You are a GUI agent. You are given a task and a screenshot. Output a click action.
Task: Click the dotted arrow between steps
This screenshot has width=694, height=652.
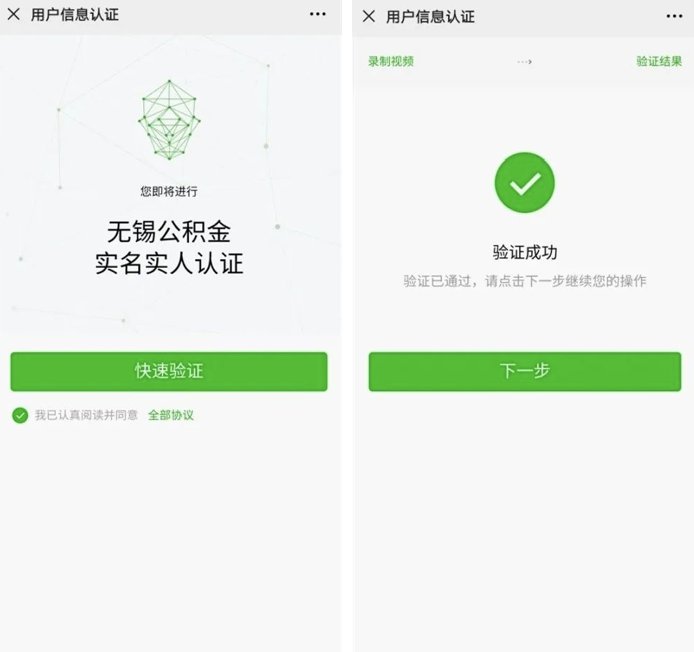524,62
